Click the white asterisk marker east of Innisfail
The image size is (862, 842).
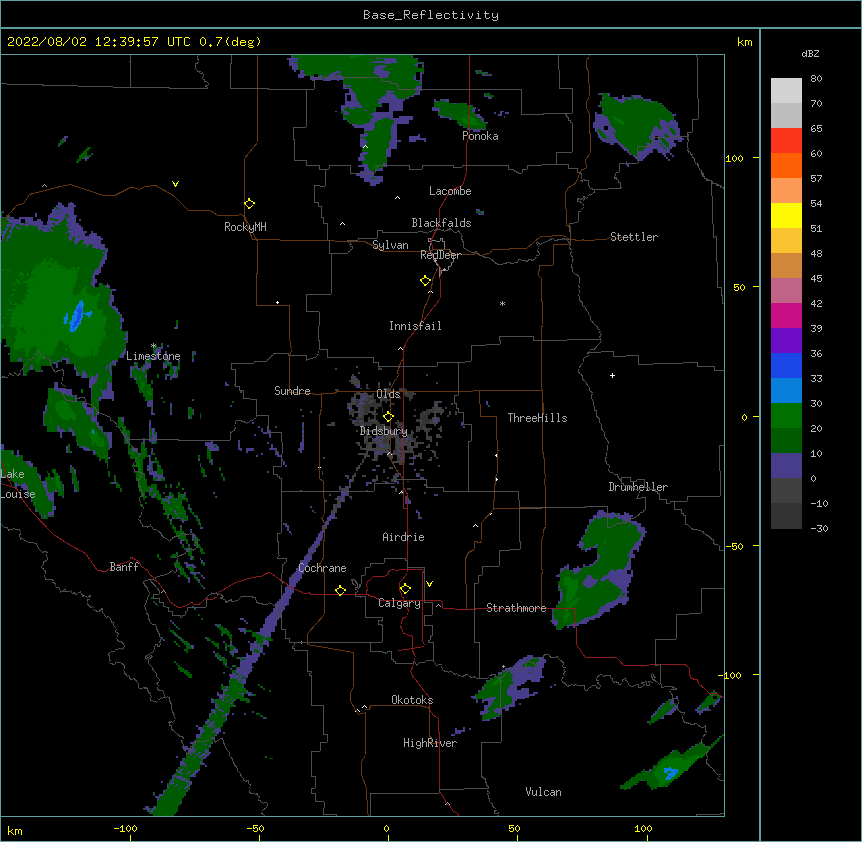pyautogui.click(x=502, y=303)
